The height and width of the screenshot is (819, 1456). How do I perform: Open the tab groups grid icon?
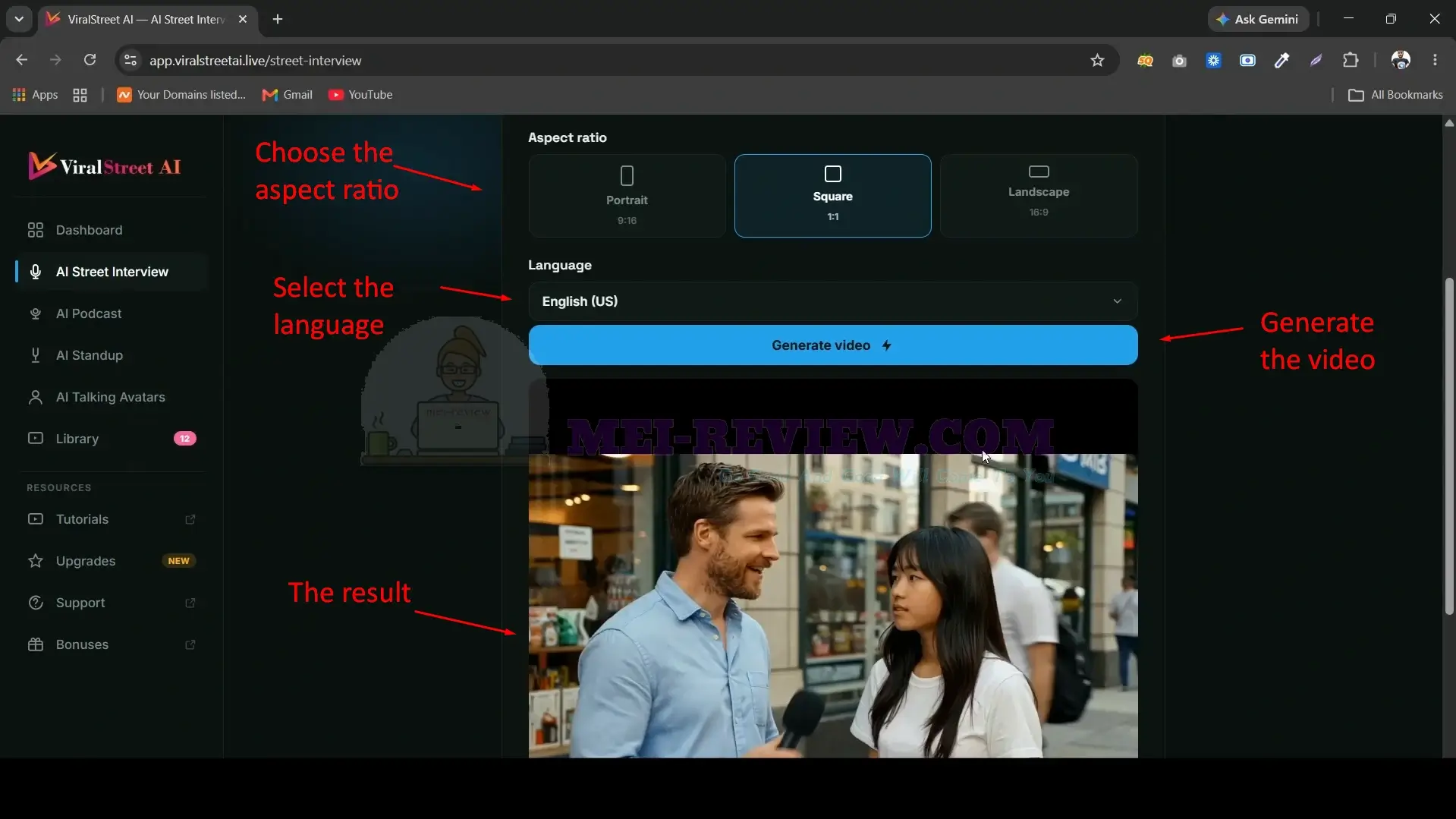click(80, 95)
